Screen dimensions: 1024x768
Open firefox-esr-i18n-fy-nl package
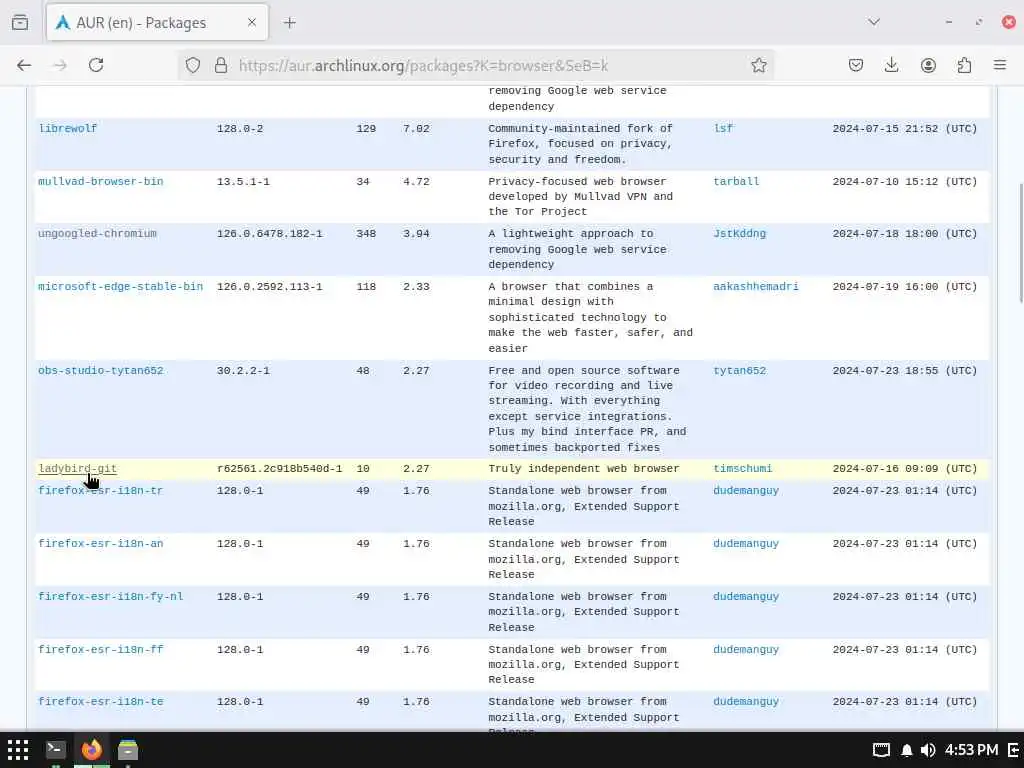(110, 597)
